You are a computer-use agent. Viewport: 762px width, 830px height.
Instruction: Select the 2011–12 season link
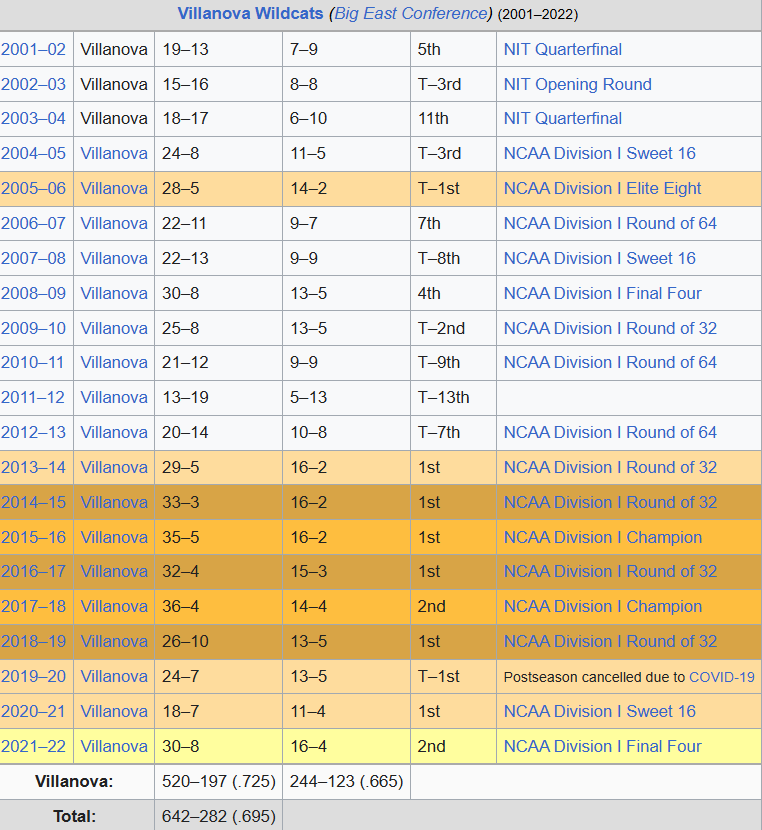click(x=33, y=397)
